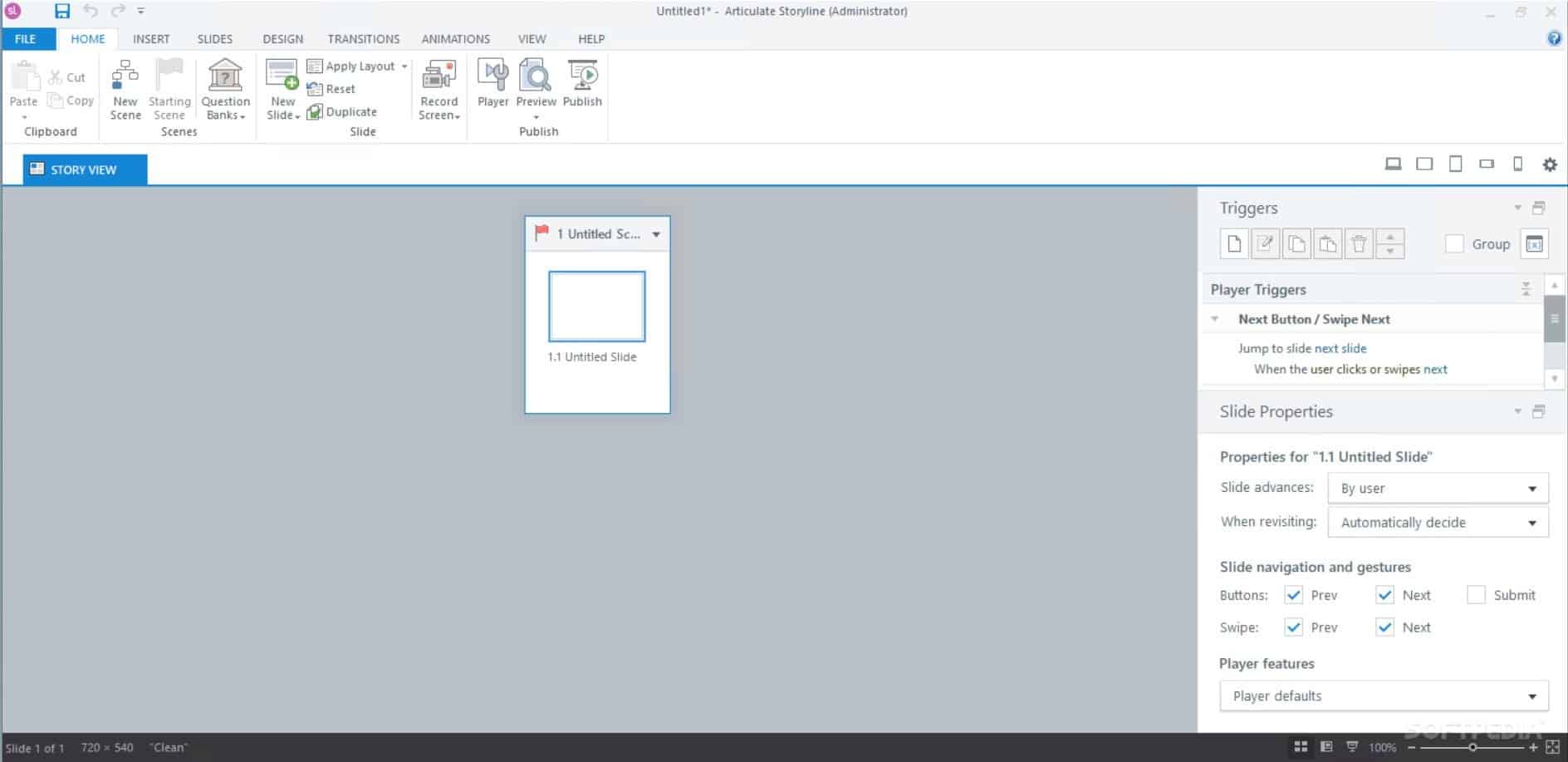Preview on the phone device view
Image resolution: width=1568 pixels, height=762 pixels.
(1518, 164)
